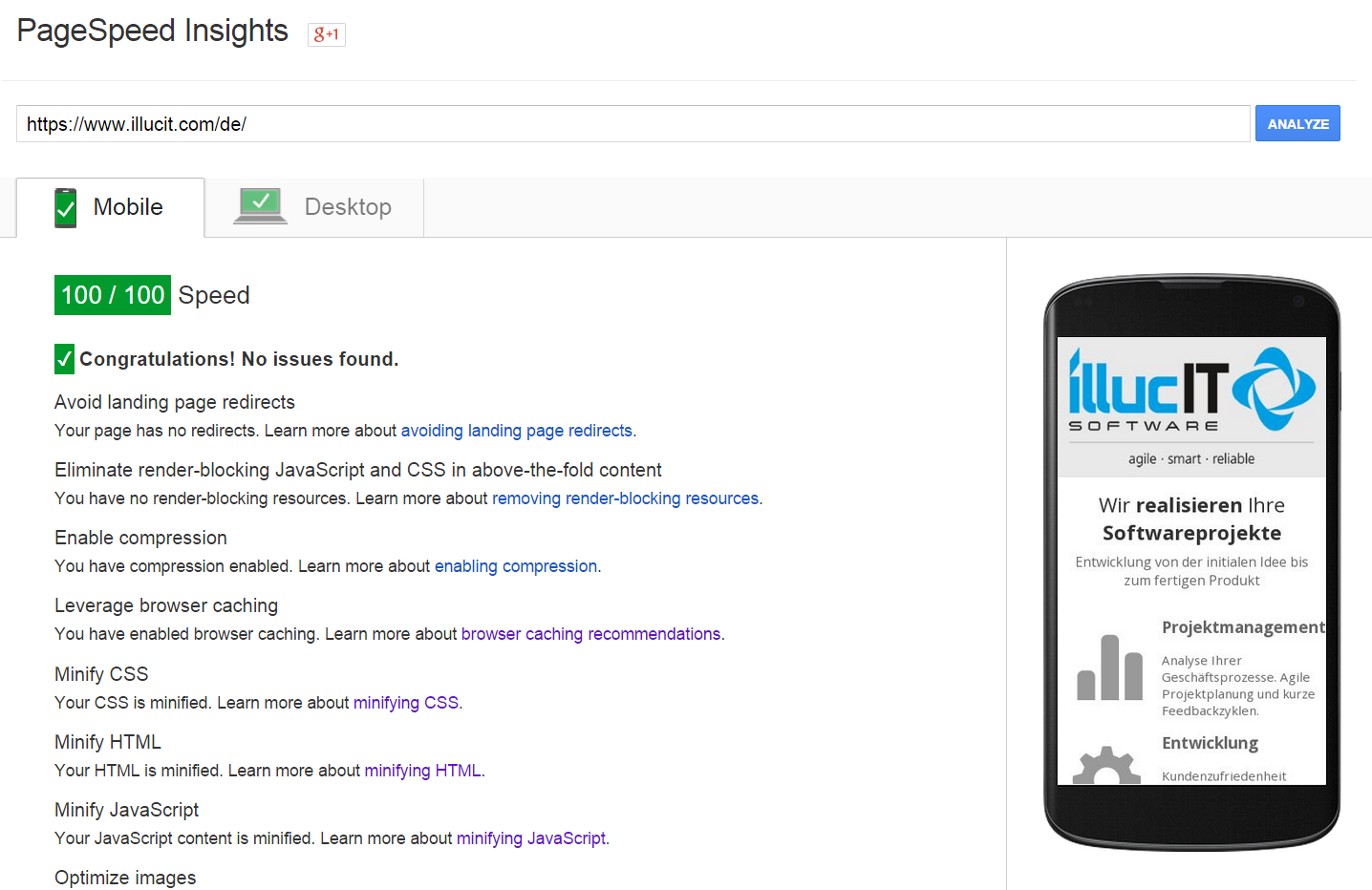Image resolution: width=1372 pixels, height=890 pixels.
Task: Click the illucIT logo in phone preview
Action: pyautogui.click(x=1191, y=390)
